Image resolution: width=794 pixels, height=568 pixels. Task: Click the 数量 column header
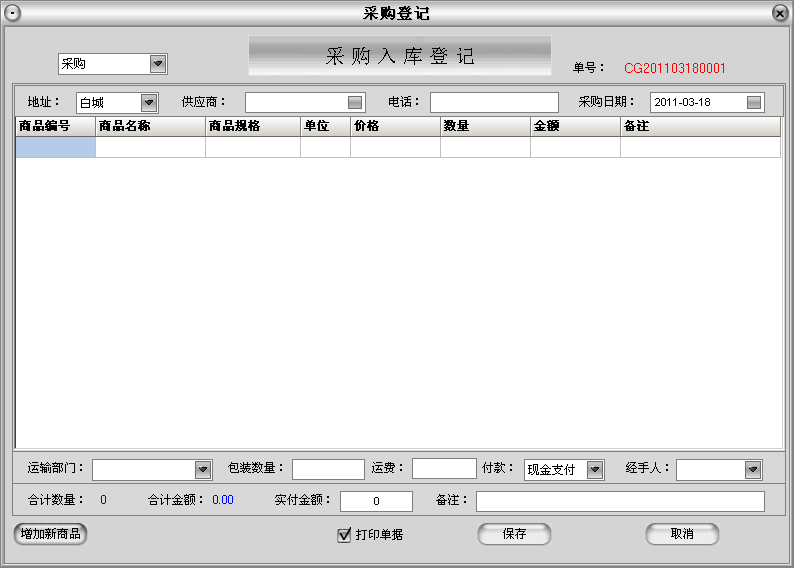point(485,126)
